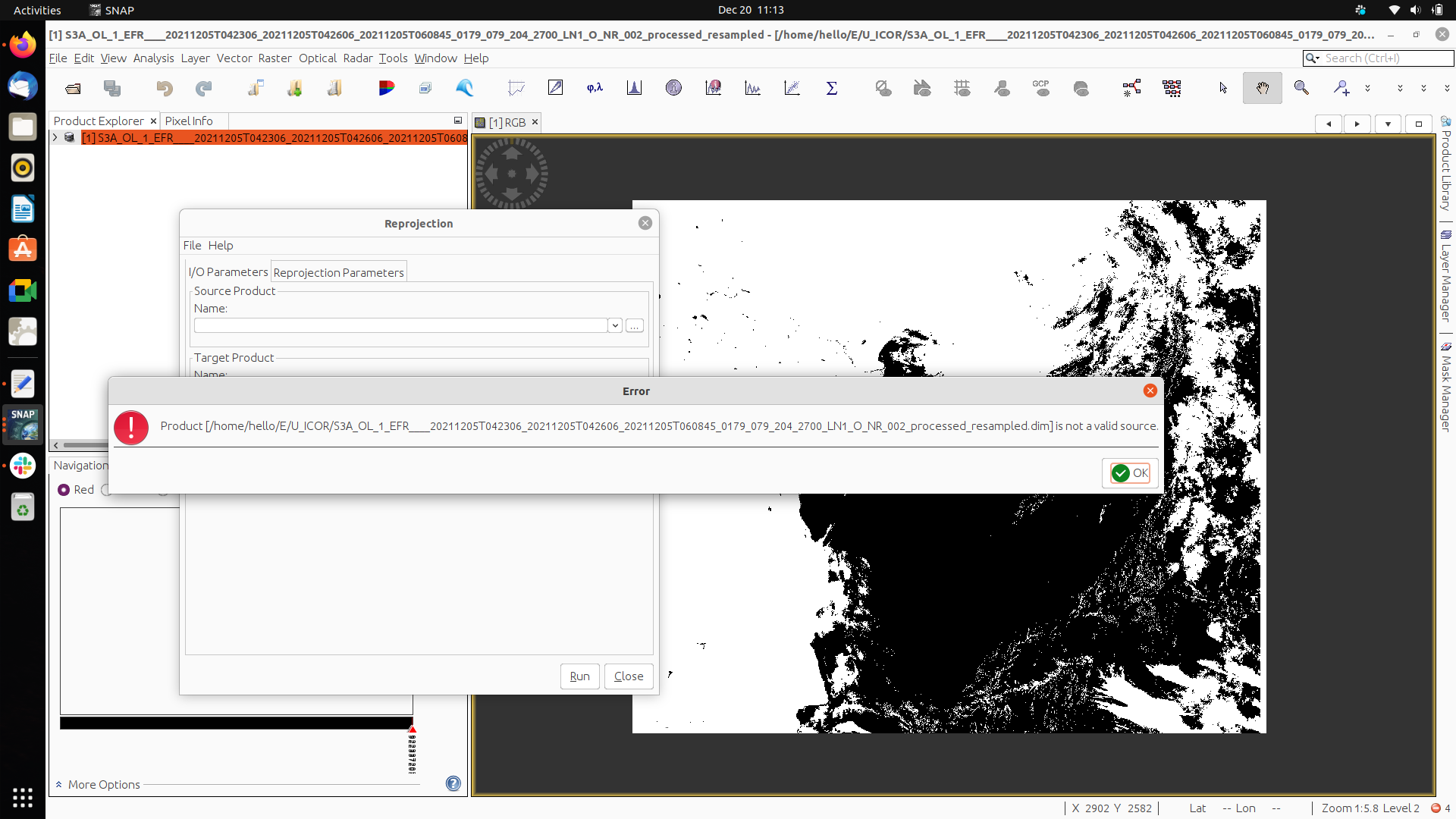Click the Navigation panel help icon
1456x819 pixels.
tap(453, 783)
